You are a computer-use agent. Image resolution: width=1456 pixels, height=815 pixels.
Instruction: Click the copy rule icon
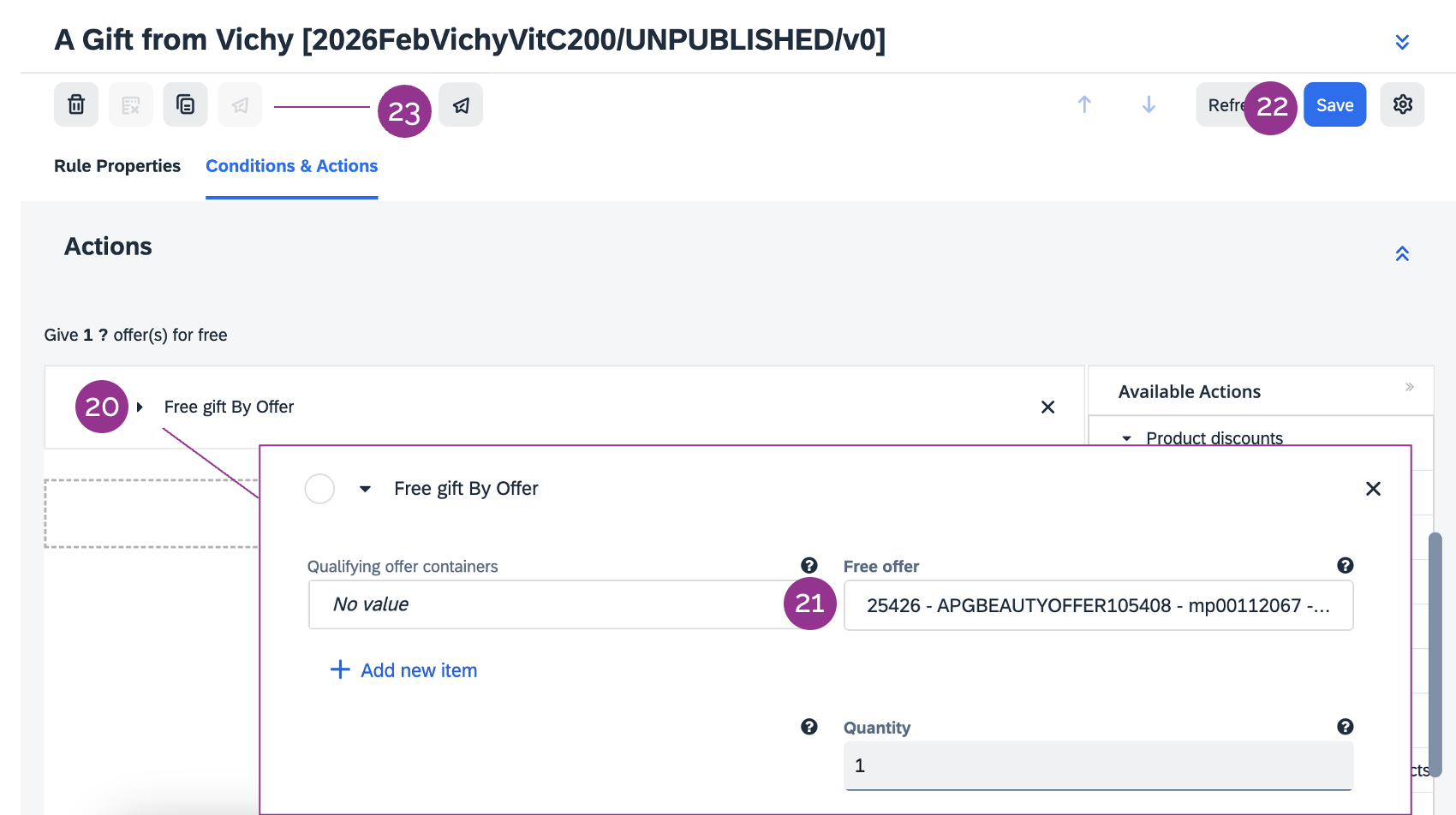pyautogui.click(x=185, y=104)
